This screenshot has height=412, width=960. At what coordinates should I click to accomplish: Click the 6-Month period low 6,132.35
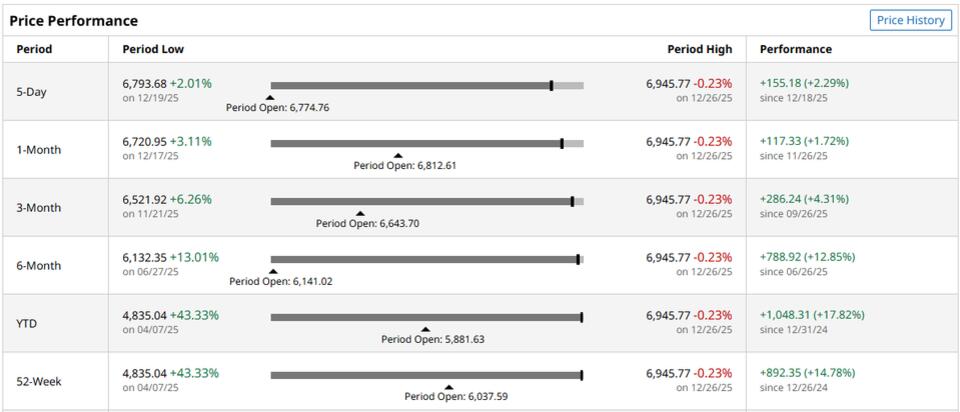[144, 257]
